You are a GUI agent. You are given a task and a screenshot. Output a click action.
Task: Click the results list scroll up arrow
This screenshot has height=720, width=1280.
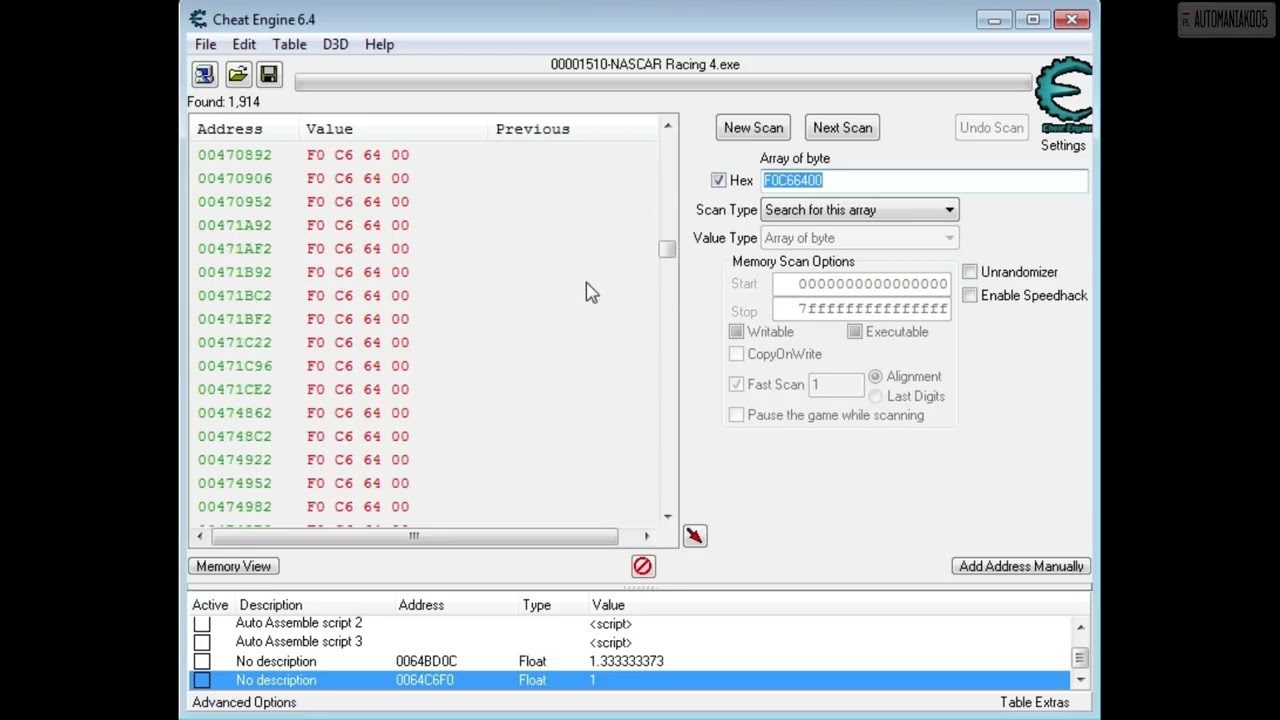(x=667, y=126)
